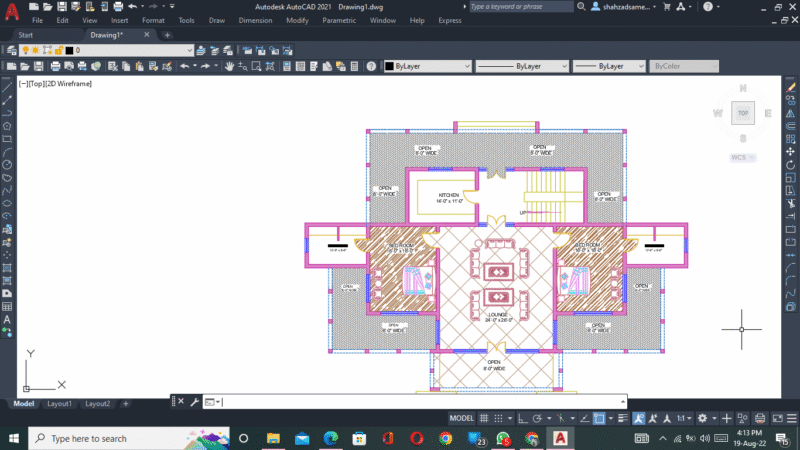The width and height of the screenshot is (800, 450).
Task: Click the Zoom Window icon
Action: (x=256, y=66)
